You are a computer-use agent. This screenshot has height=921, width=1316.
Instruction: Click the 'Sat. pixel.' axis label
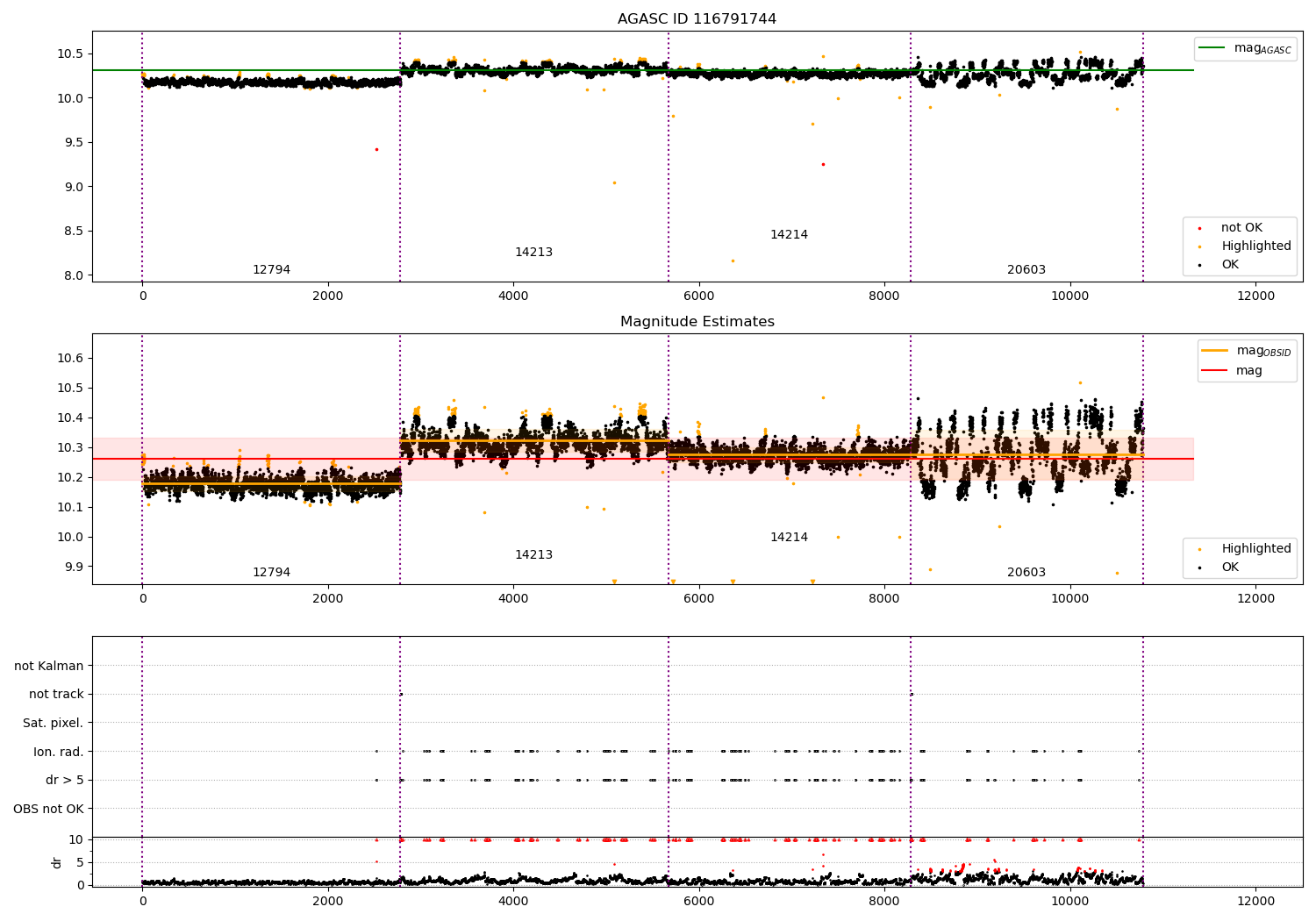click(54, 724)
